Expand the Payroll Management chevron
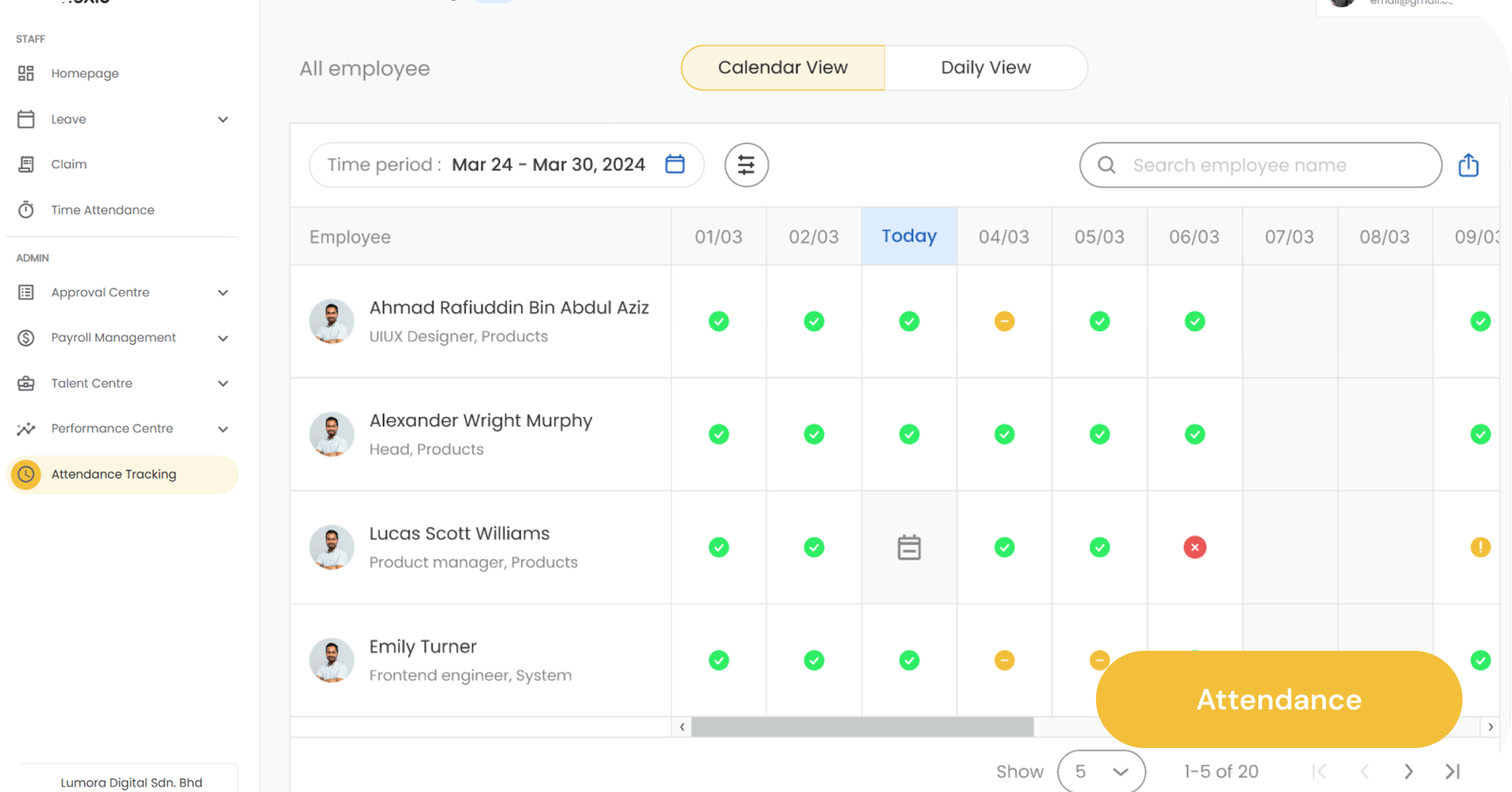The image size is (1512, 792). (x=223, y=339)
